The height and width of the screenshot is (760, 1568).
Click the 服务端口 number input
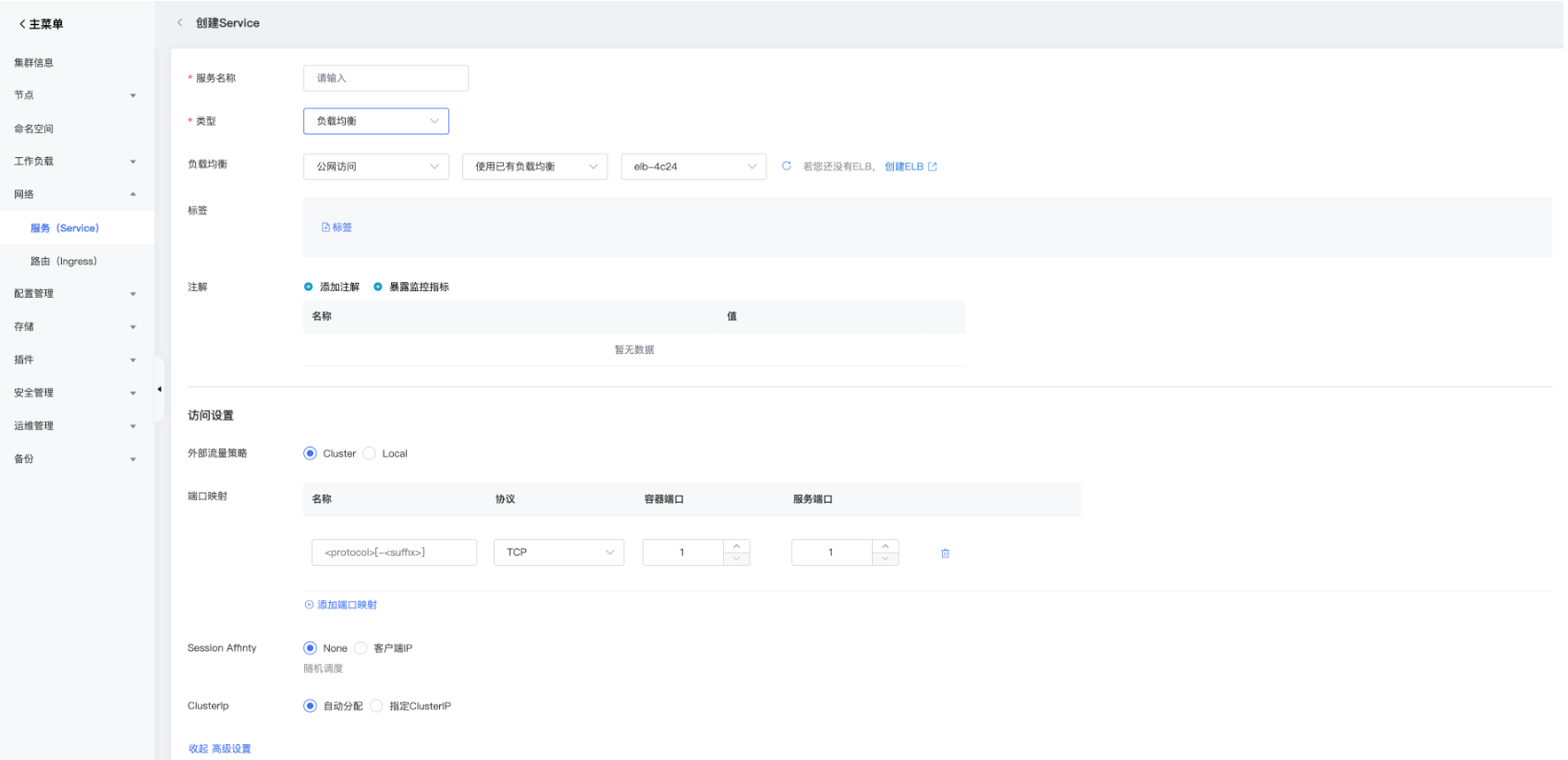[831, 552]
